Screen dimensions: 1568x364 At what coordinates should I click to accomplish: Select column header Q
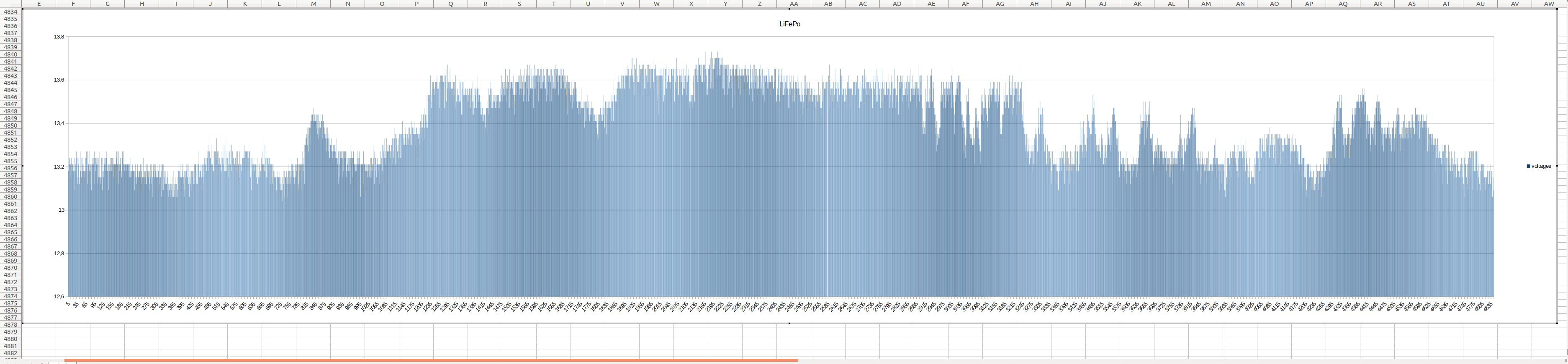451,4
